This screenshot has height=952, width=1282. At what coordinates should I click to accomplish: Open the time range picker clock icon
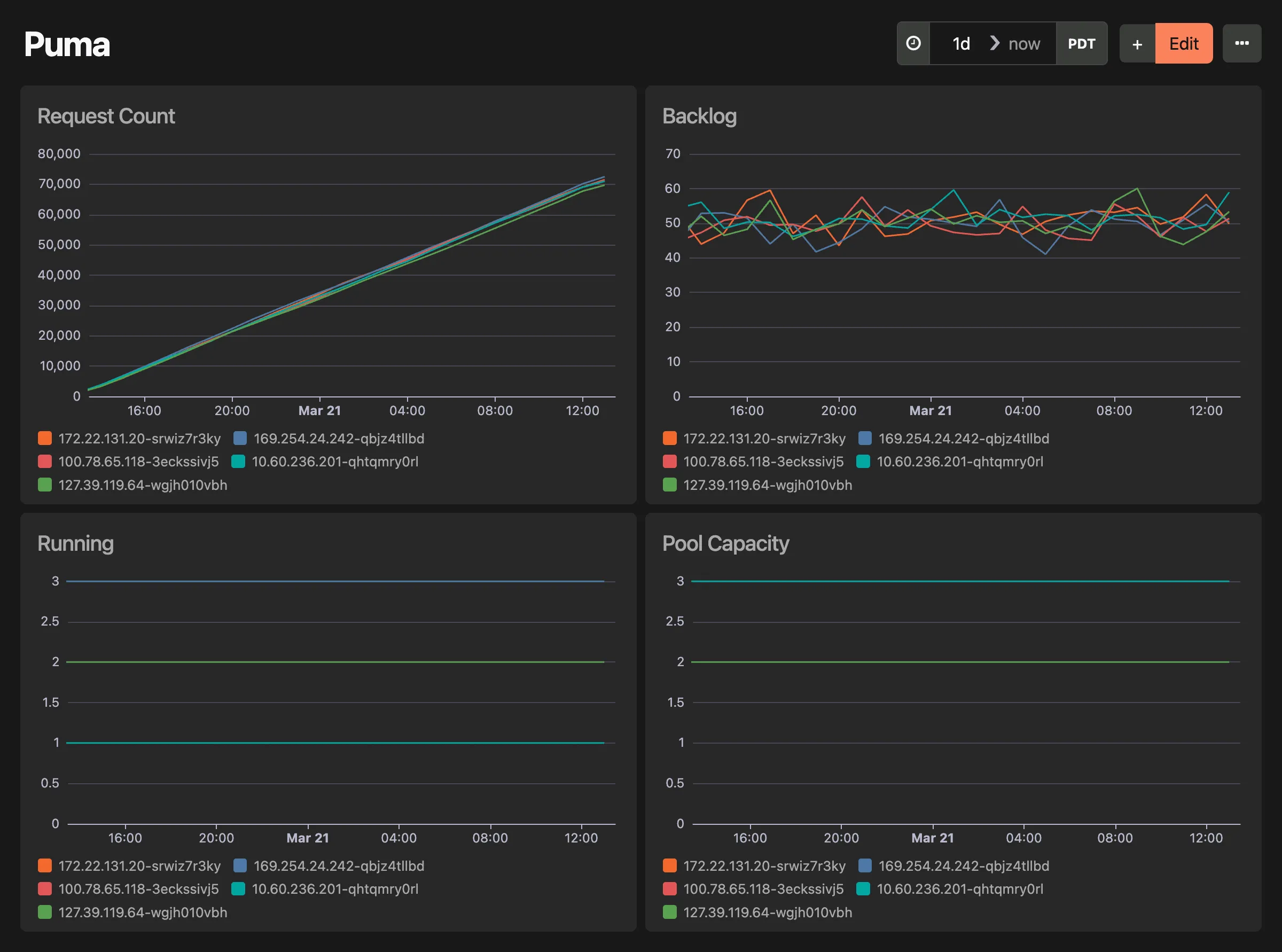913,43
